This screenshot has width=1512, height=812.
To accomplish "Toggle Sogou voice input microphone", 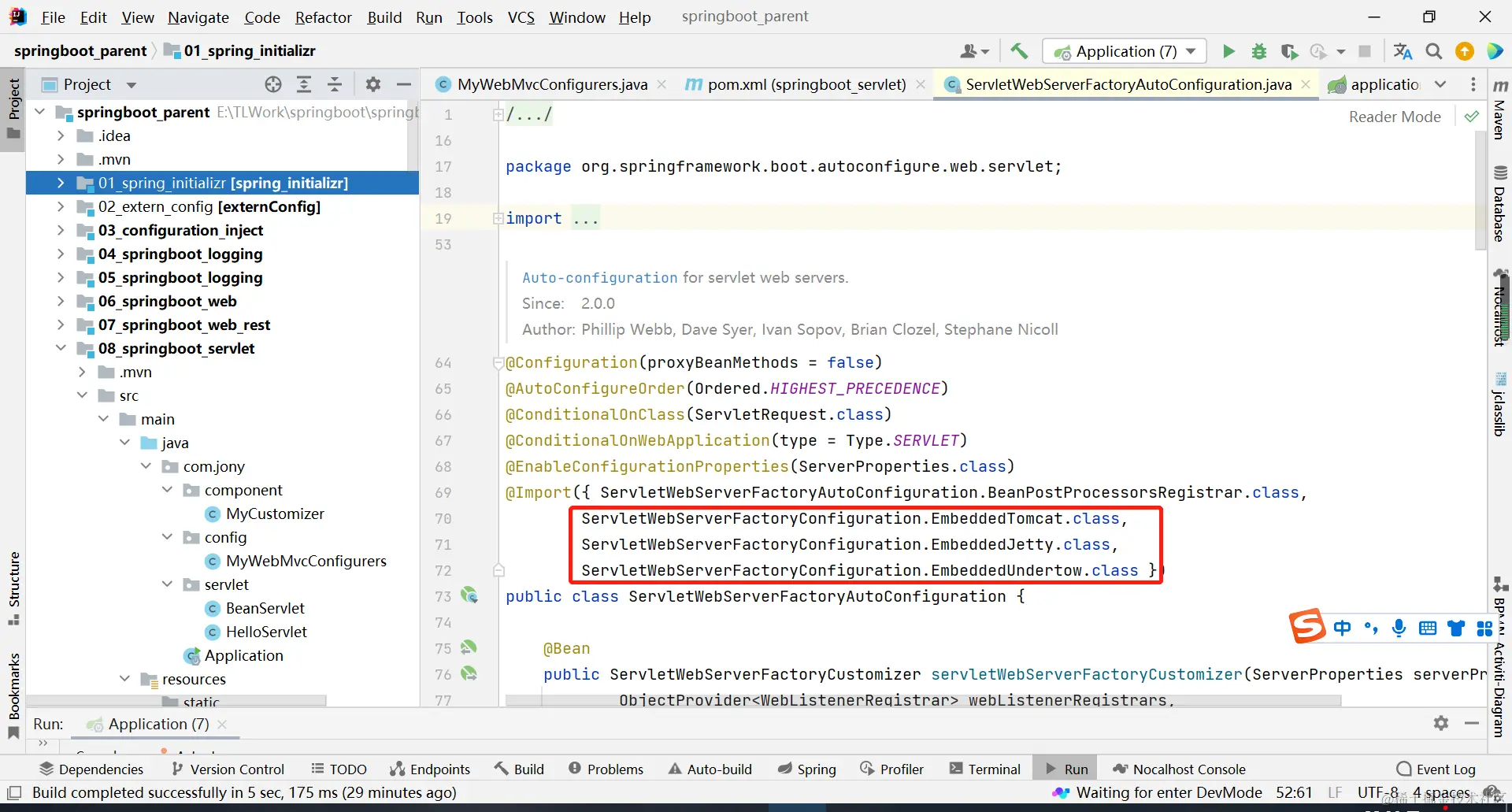I will [1399, 628].
